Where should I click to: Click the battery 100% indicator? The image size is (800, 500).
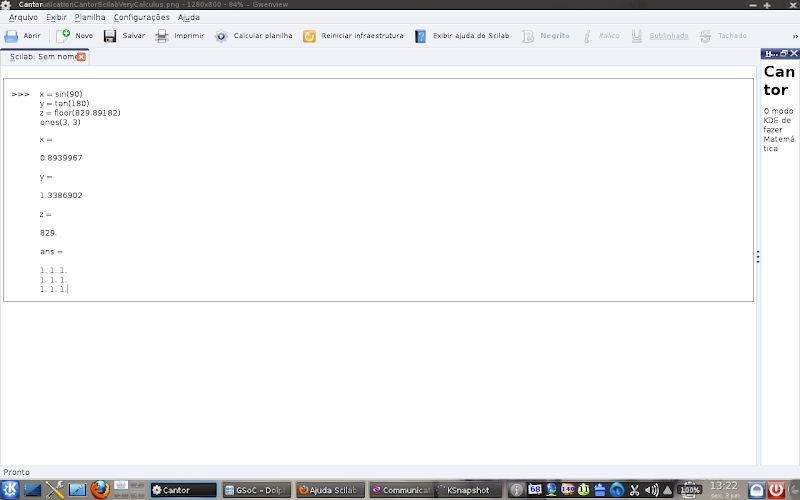[x=690, y=490]
